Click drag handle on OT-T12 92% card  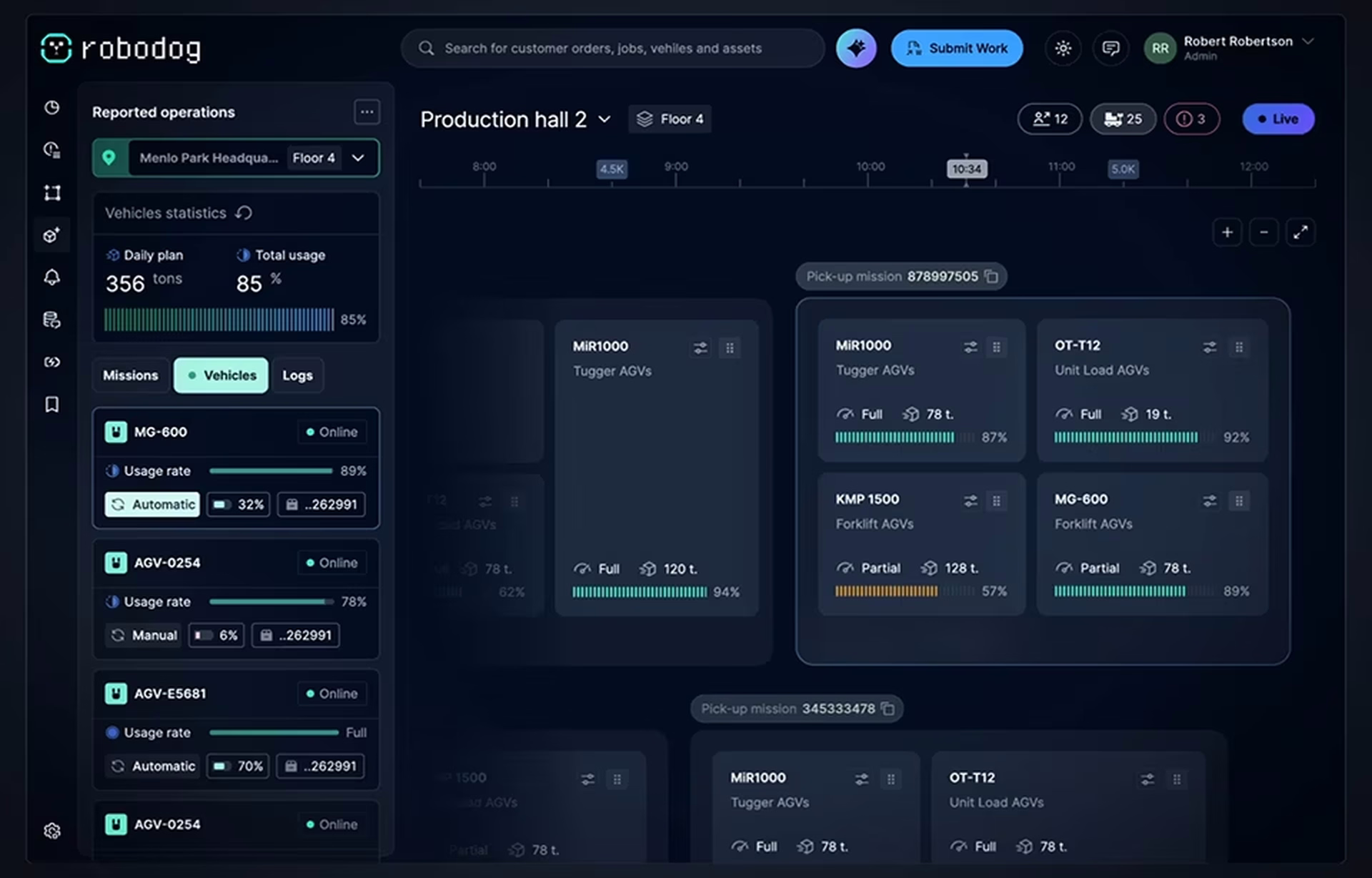tap(1239, 347)
